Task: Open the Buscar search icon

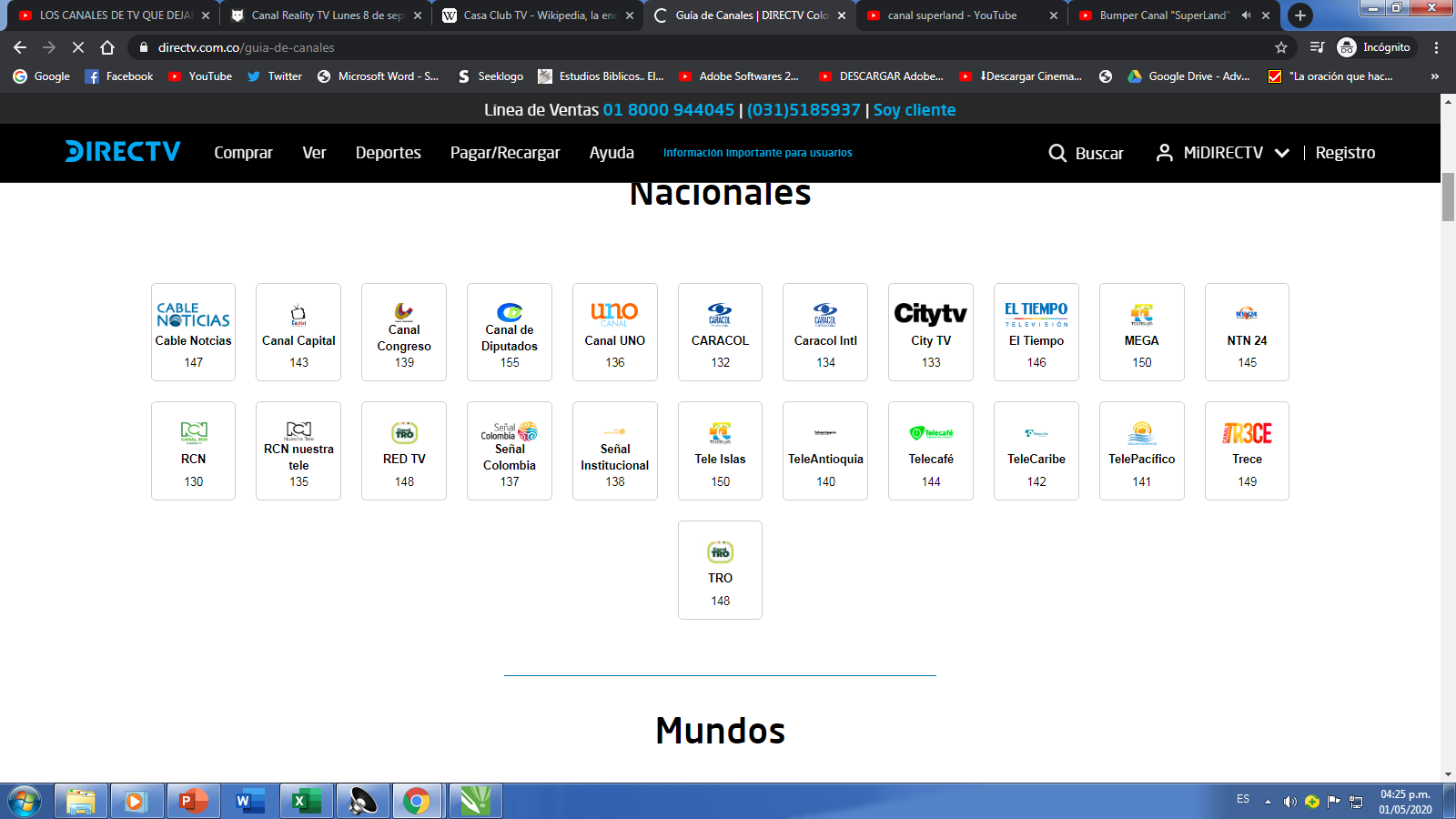Action: tap(1057, 153)
